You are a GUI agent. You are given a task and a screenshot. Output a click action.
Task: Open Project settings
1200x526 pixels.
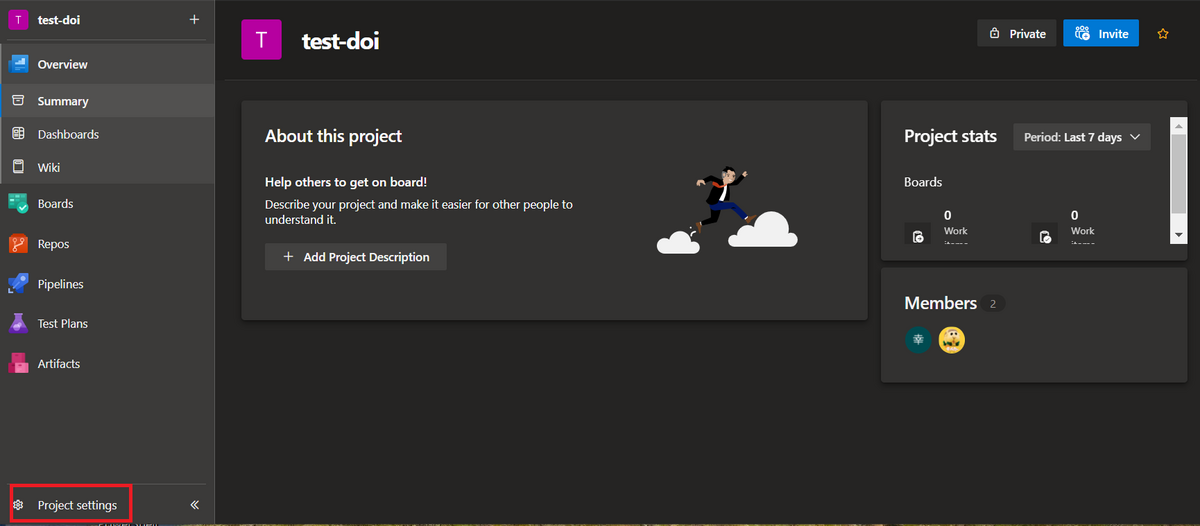pos(70,505)
